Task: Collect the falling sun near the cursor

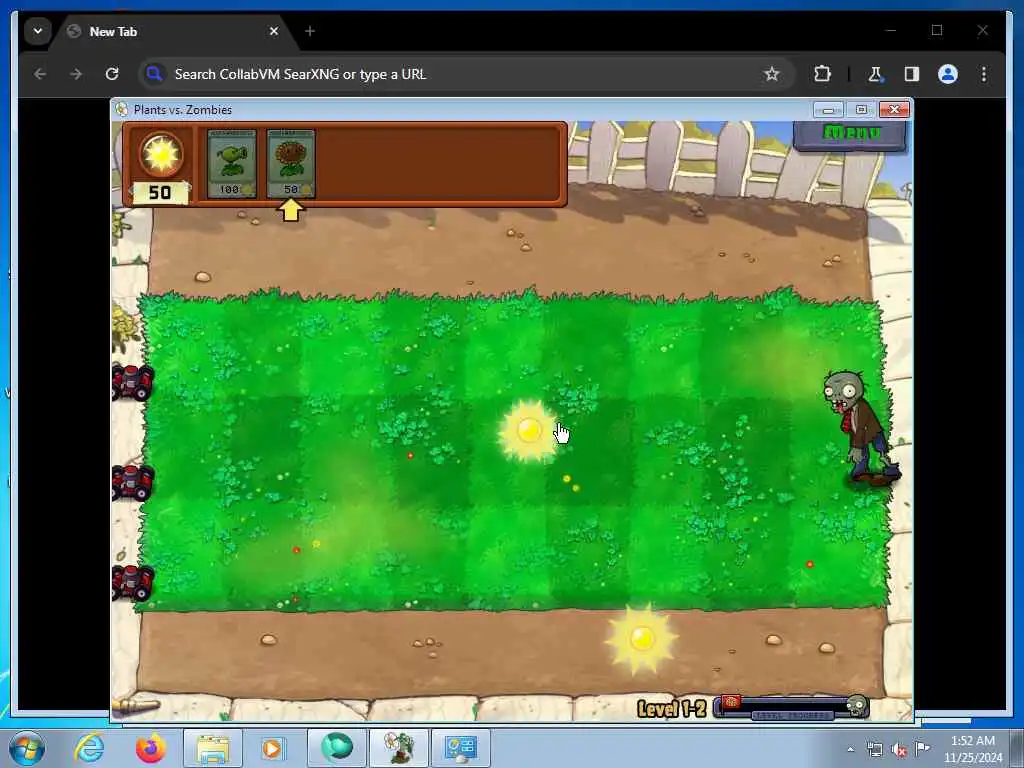Action: click(528, 431)
